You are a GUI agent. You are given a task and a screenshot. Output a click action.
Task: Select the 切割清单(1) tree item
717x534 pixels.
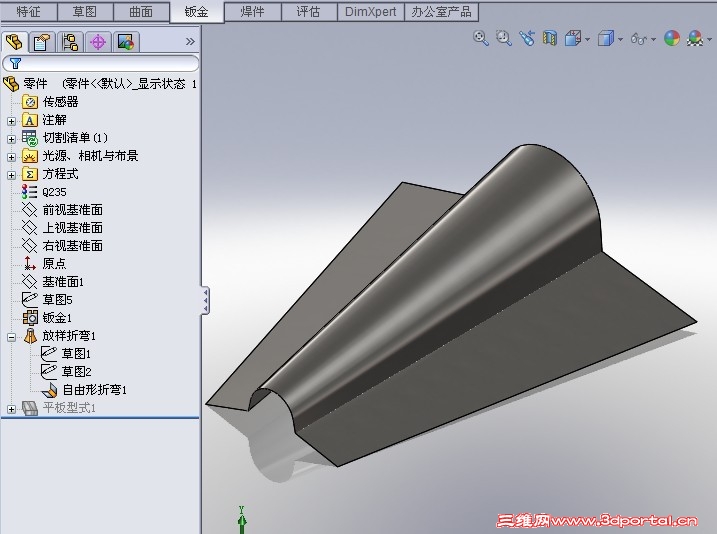coord(75,138)
